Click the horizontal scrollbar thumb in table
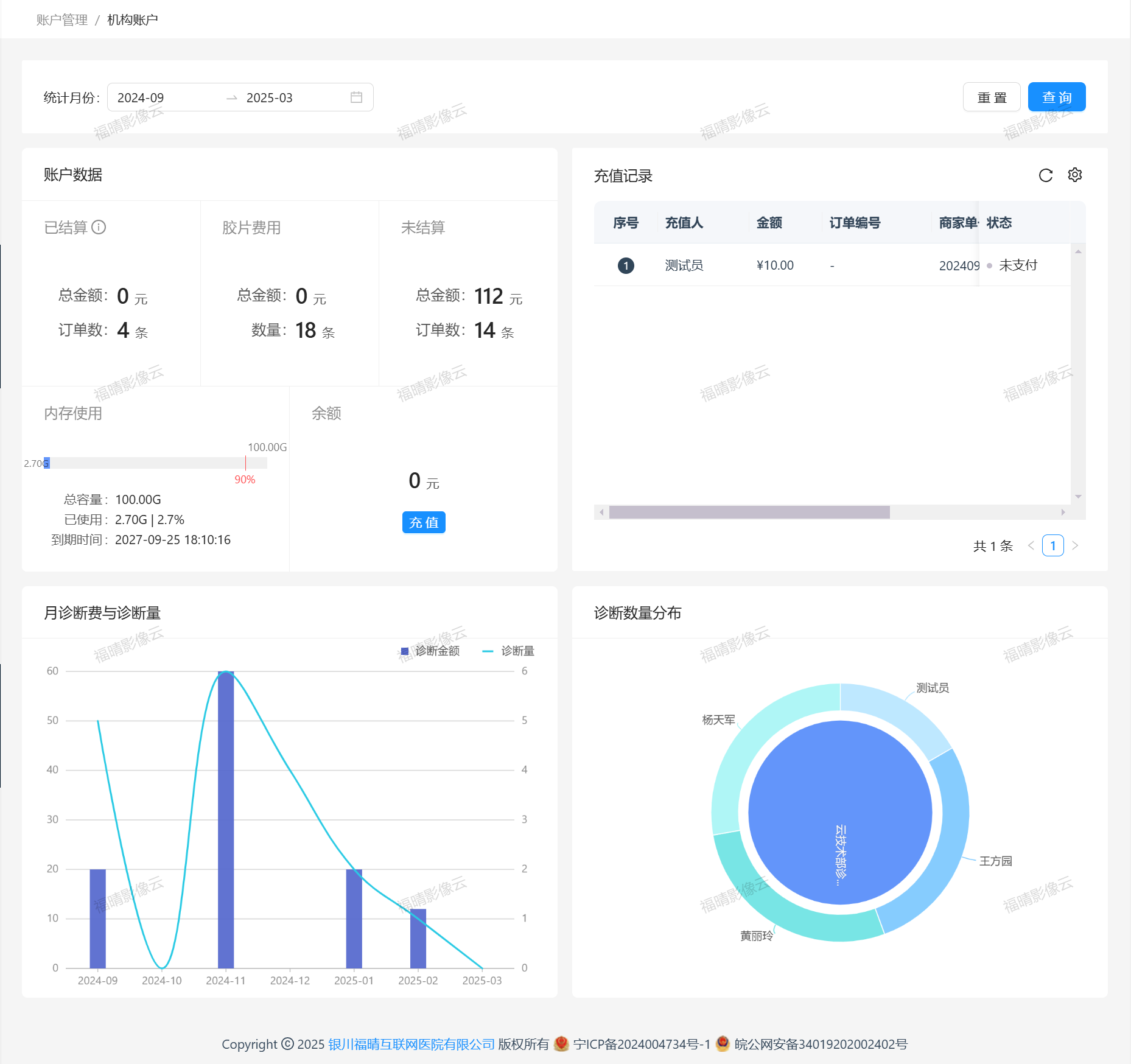 pos(749,512)
